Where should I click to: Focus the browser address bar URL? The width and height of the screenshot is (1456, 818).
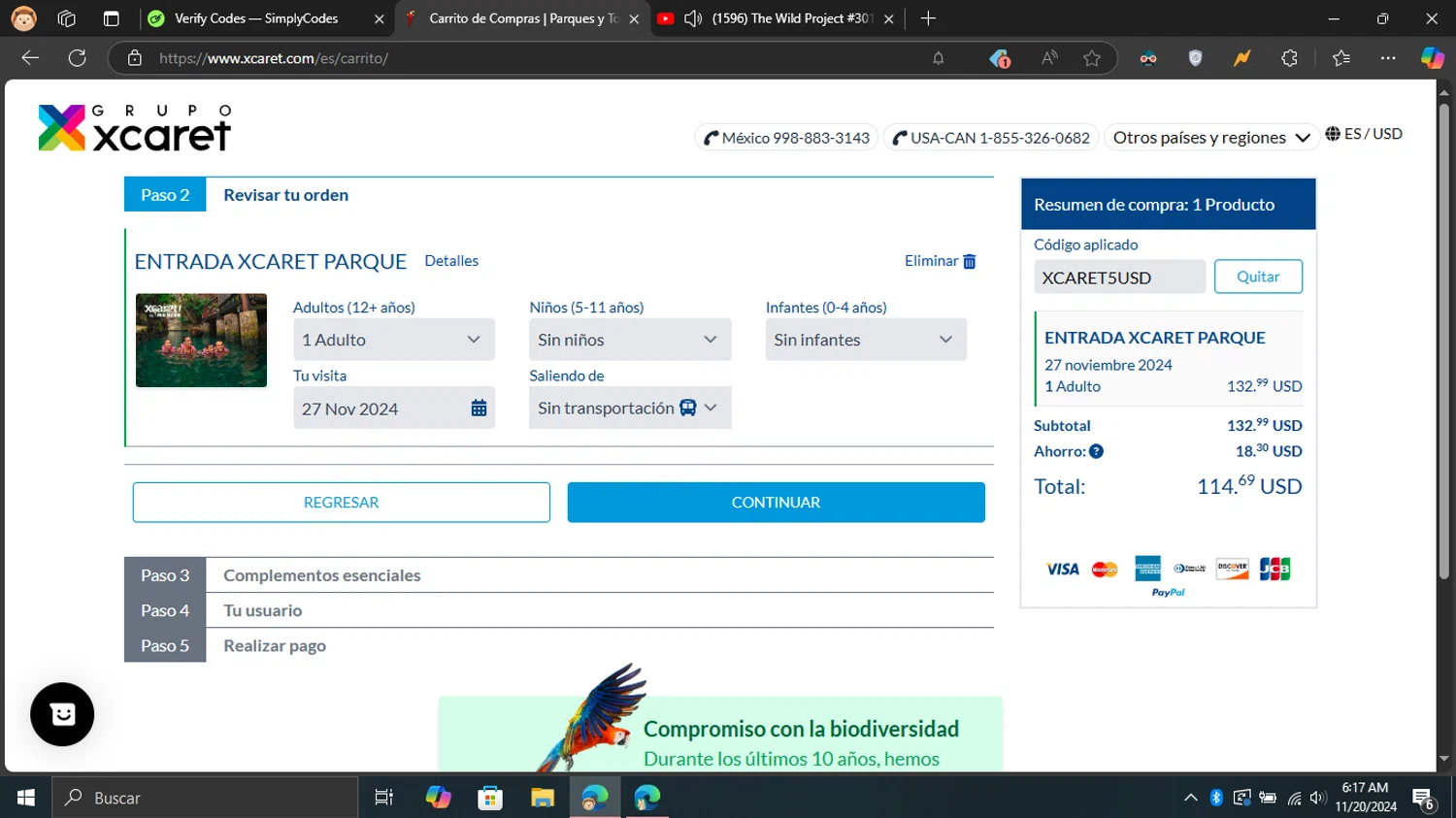[x=274, y=58]
